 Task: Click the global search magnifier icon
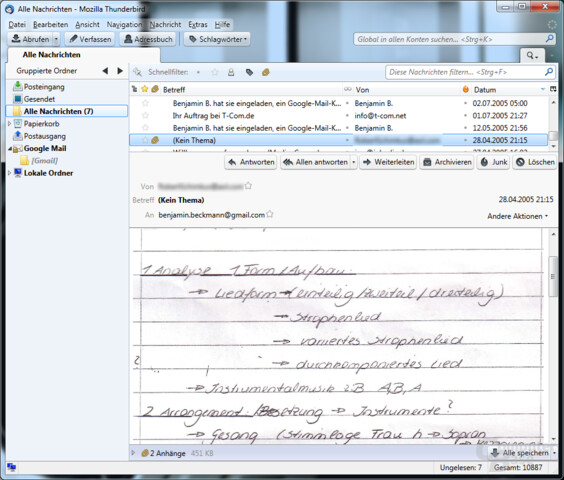(550, 39)
